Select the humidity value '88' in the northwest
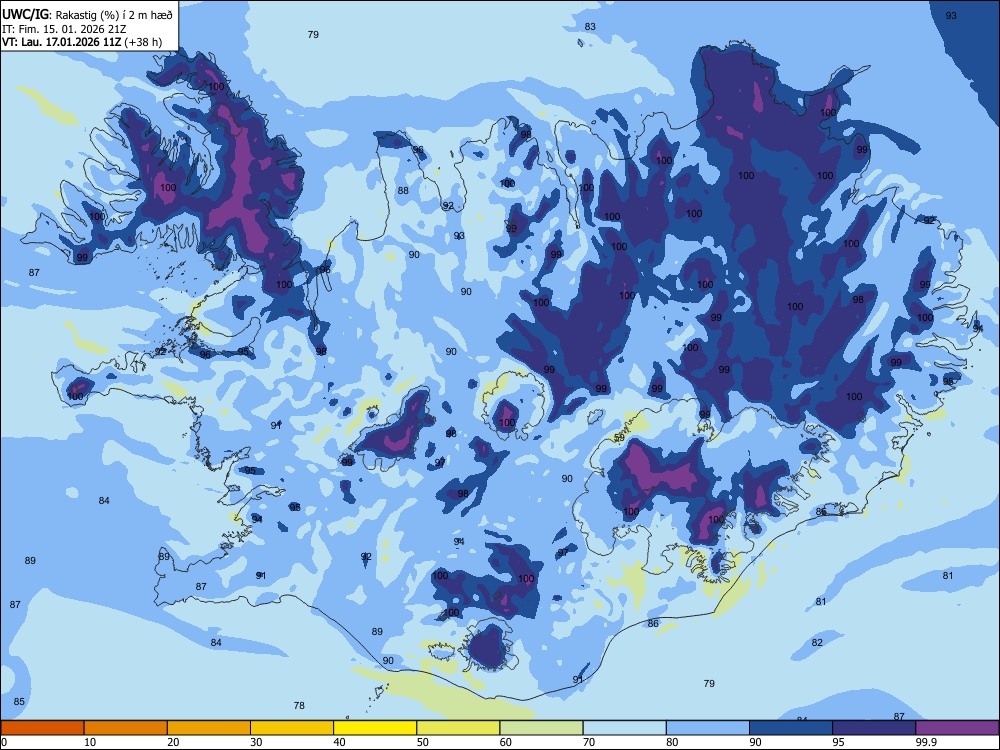Image resolution: width=1000 pixels, height=750 pixels. (403, 190)
